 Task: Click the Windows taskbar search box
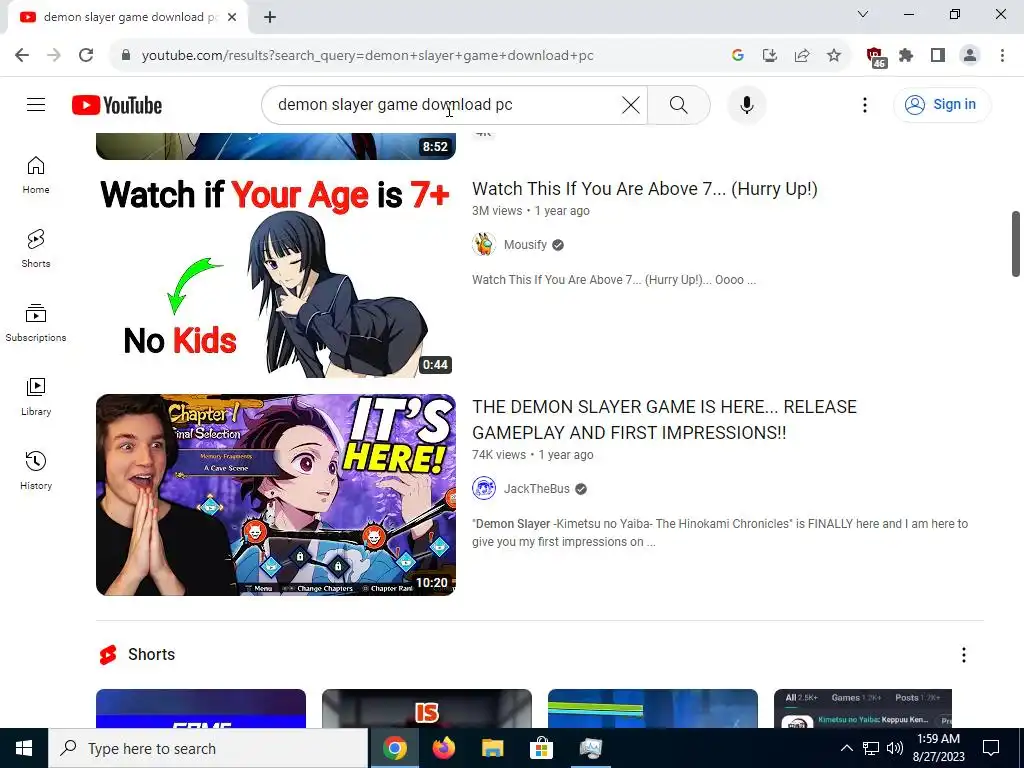[208, 748]
